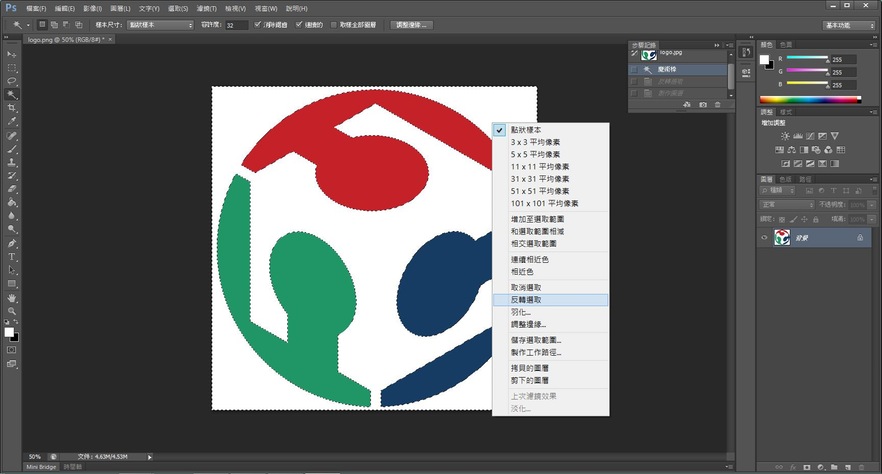This screenshot has width=882, height=474.
Task: Create new snapshot in History panel
Action: tap(703, 105)
